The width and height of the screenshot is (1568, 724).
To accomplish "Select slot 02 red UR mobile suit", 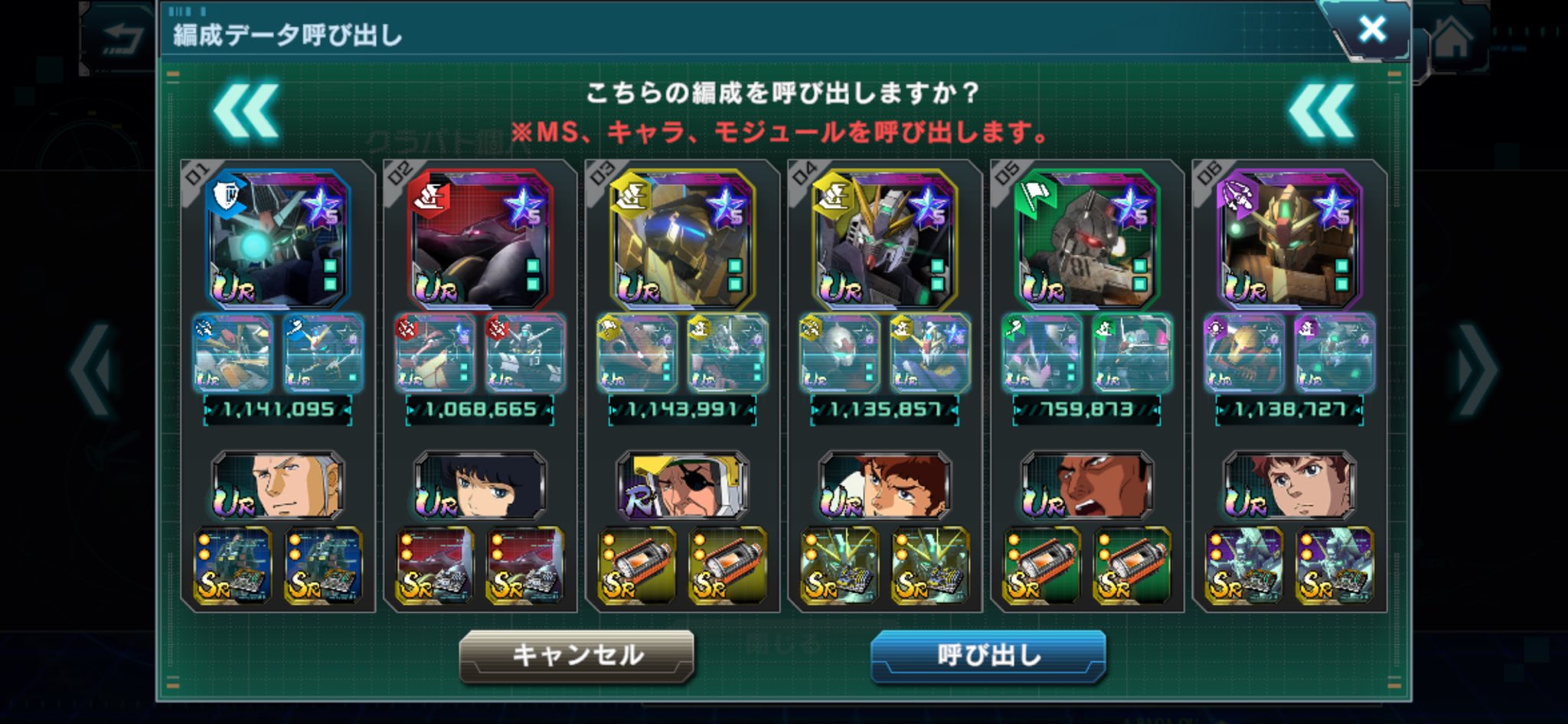I will [x=480, y=240].
